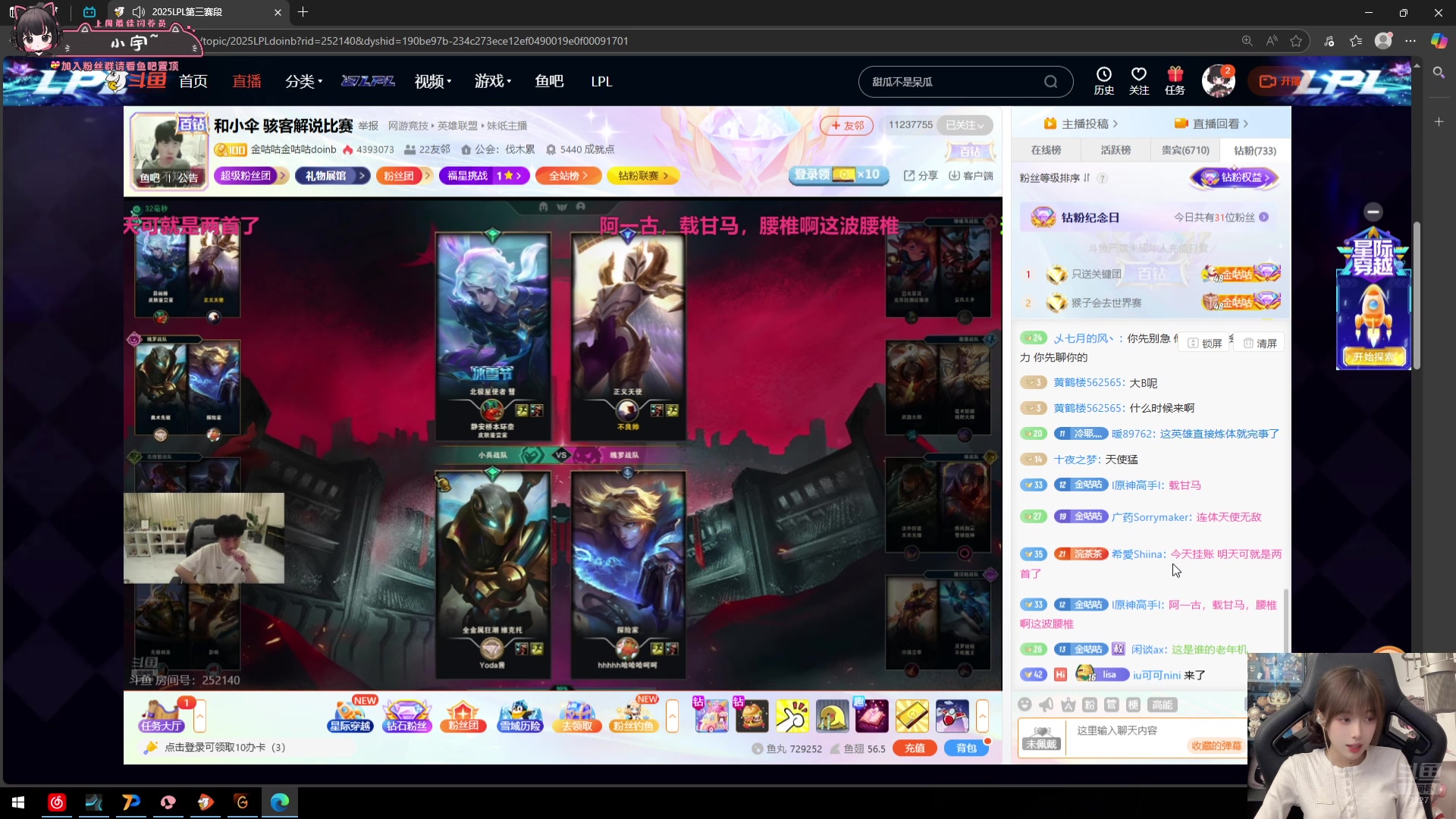Switch to 贵宾(6710) tab
This screenshot has height=819, width=1456.
(x=1185, y=150)
